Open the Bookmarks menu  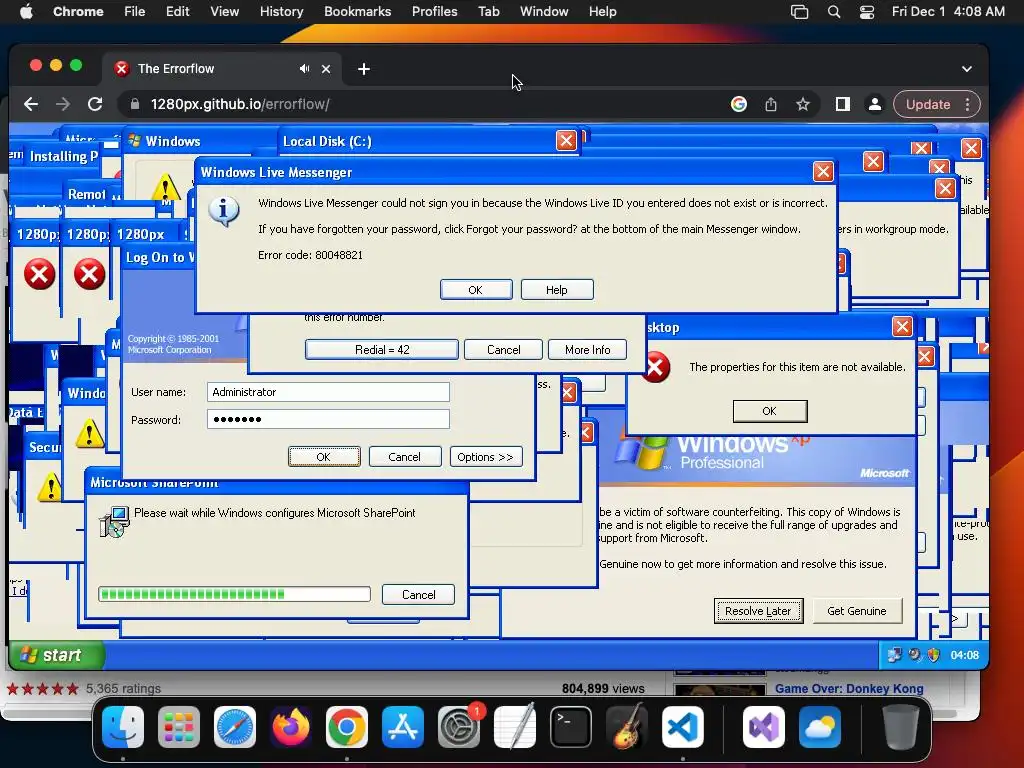(x=357, y=12)
